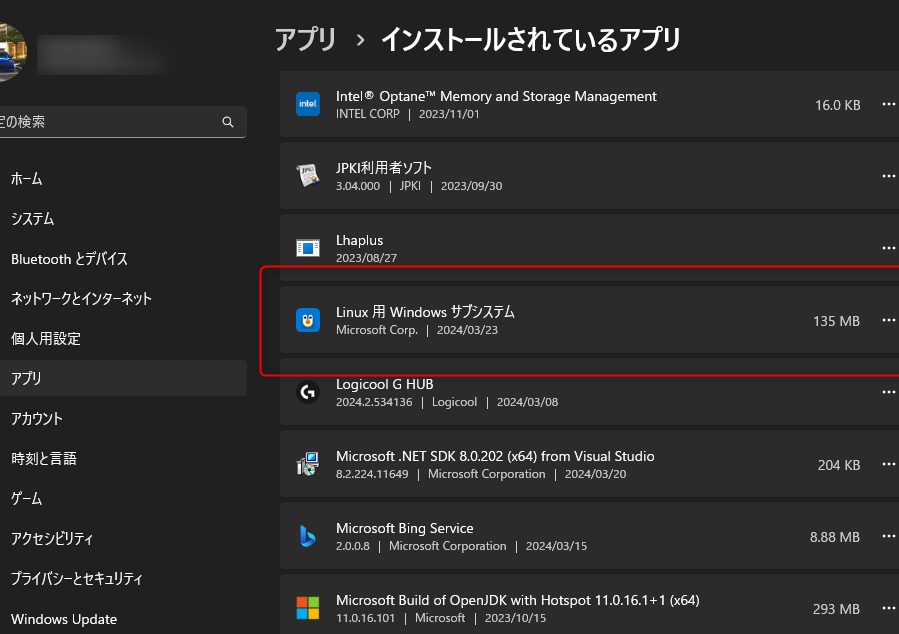
Task: Click the 8.88 MB size value
Action: coord(835,537)
